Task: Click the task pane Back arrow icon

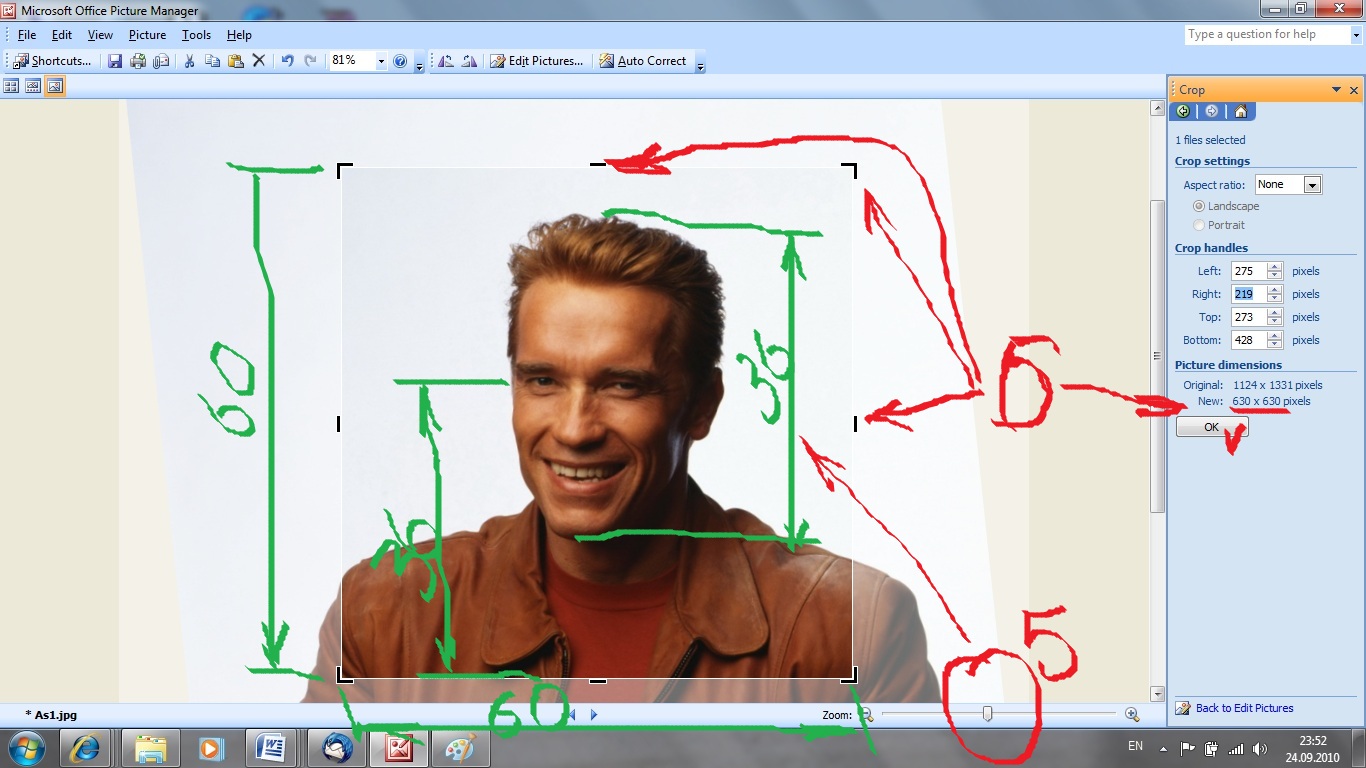Action: coord(1184,111)
